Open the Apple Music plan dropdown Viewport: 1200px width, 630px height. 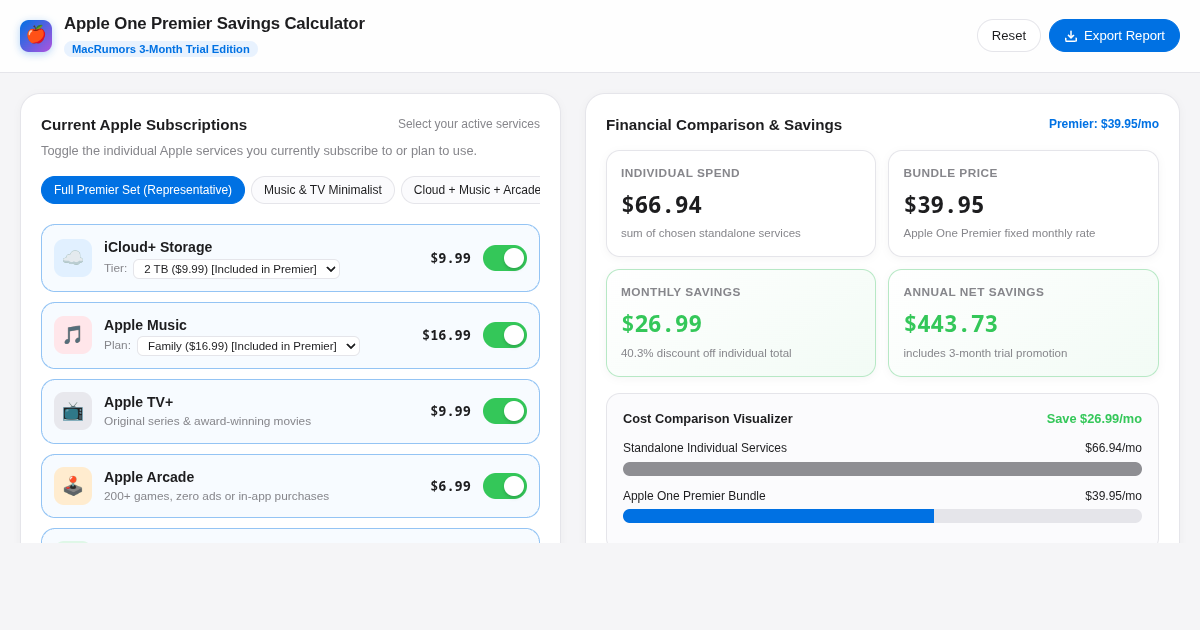(x=248, y=346)
